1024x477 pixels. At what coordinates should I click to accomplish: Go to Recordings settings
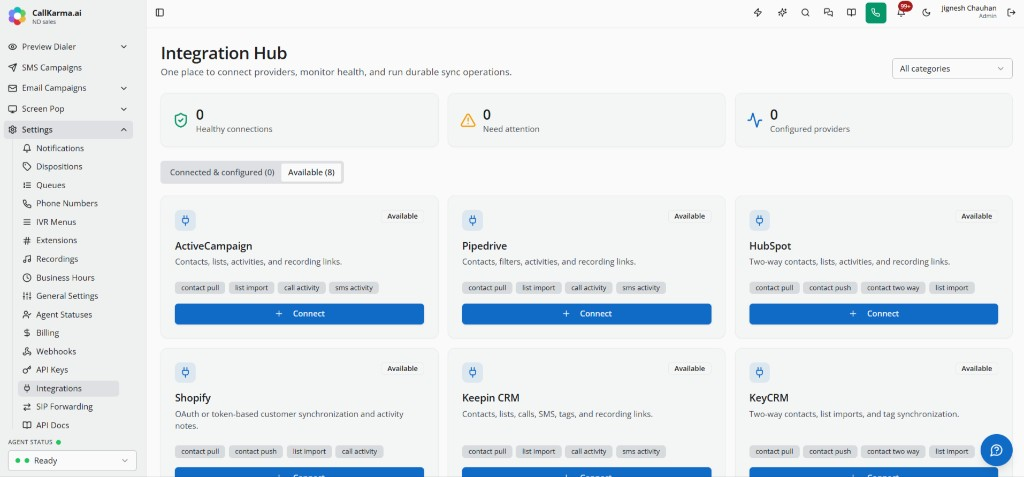(x=69, y=259)
